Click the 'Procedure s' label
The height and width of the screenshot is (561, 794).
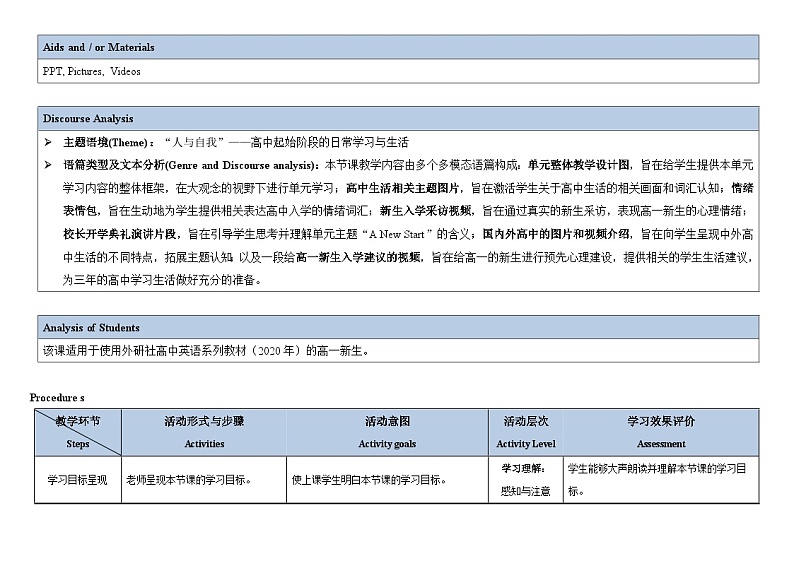(x=57, y=397)
